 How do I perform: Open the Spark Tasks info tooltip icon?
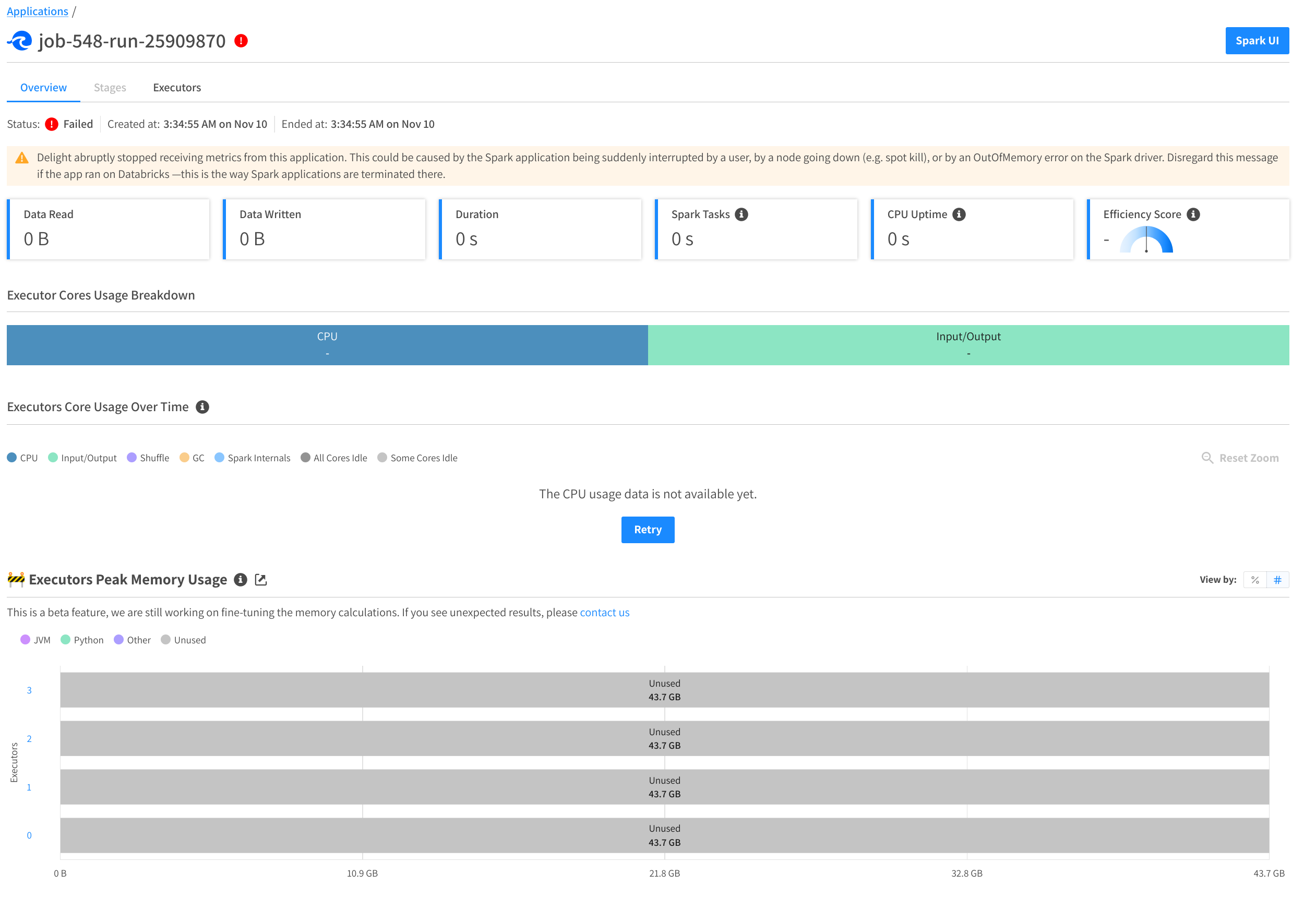[x=741, y=214]
